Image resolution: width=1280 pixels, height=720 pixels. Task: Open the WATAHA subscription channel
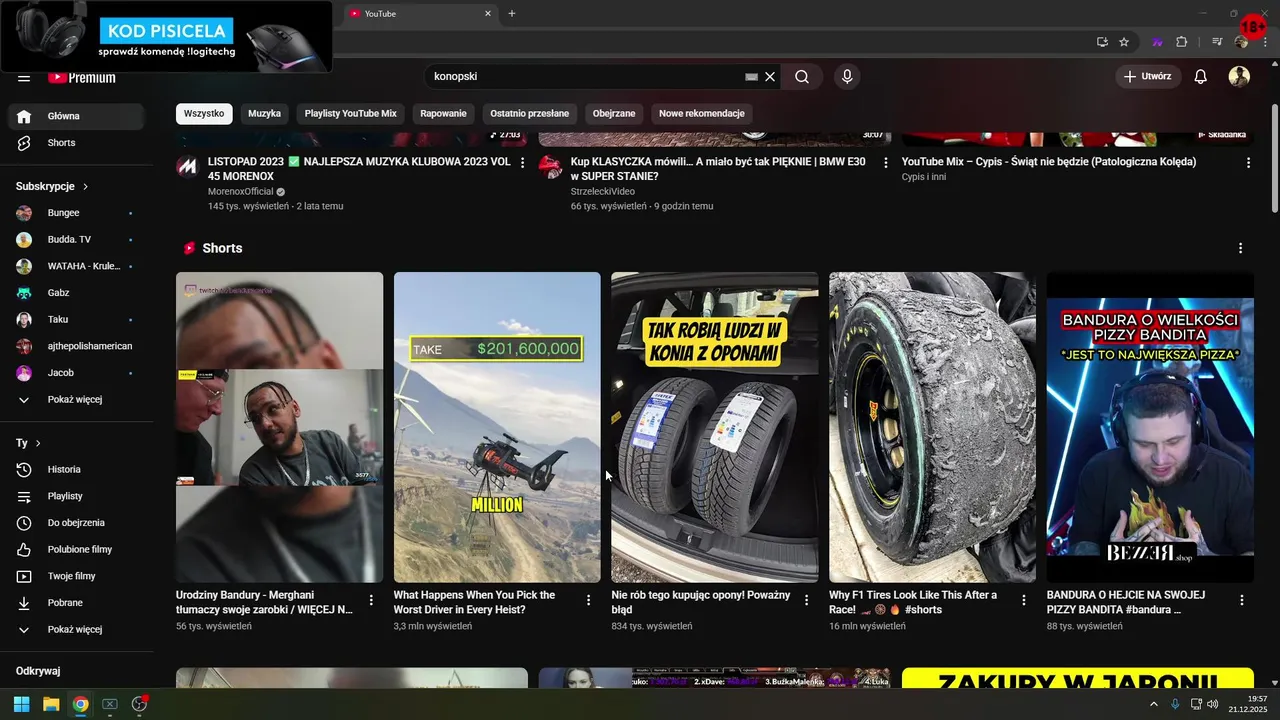click(77, 266)
